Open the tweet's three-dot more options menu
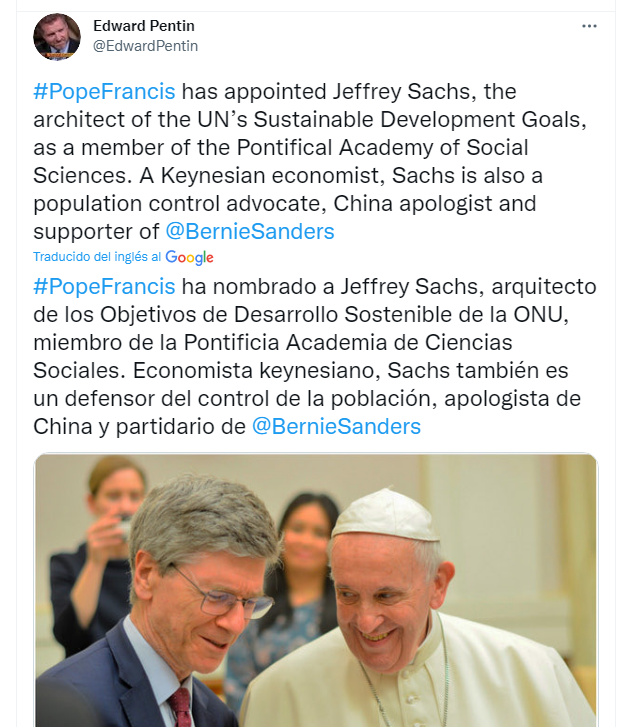Screen dimensions: 641x727 click(590, 25)
